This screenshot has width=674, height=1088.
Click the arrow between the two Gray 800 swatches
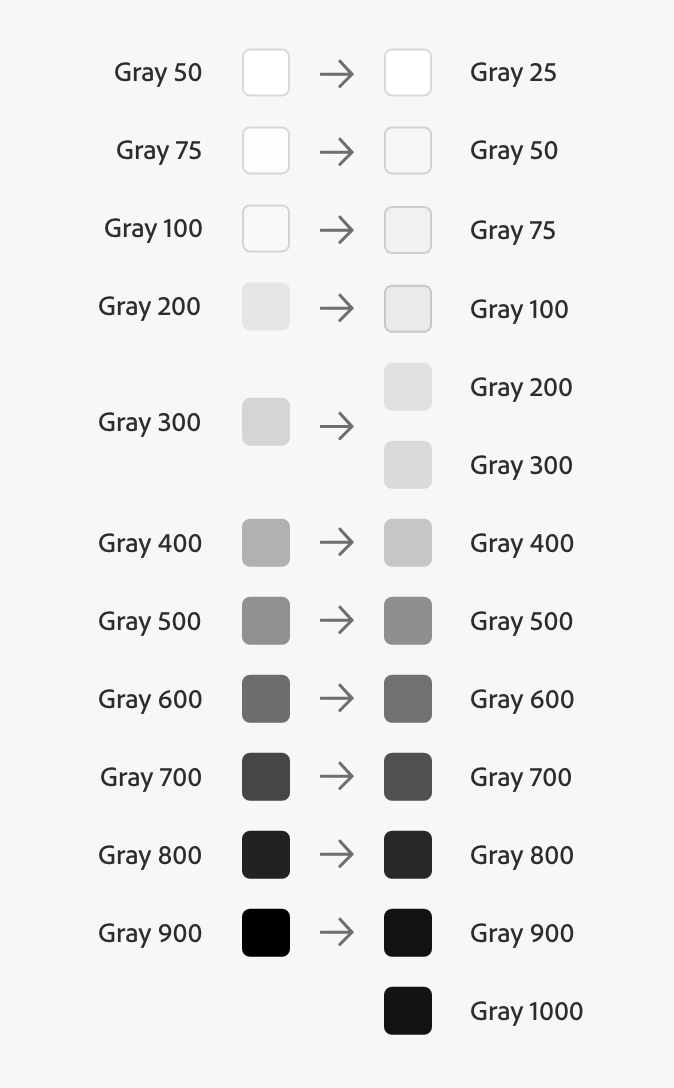pyautogui.click(x=337, y=855)
